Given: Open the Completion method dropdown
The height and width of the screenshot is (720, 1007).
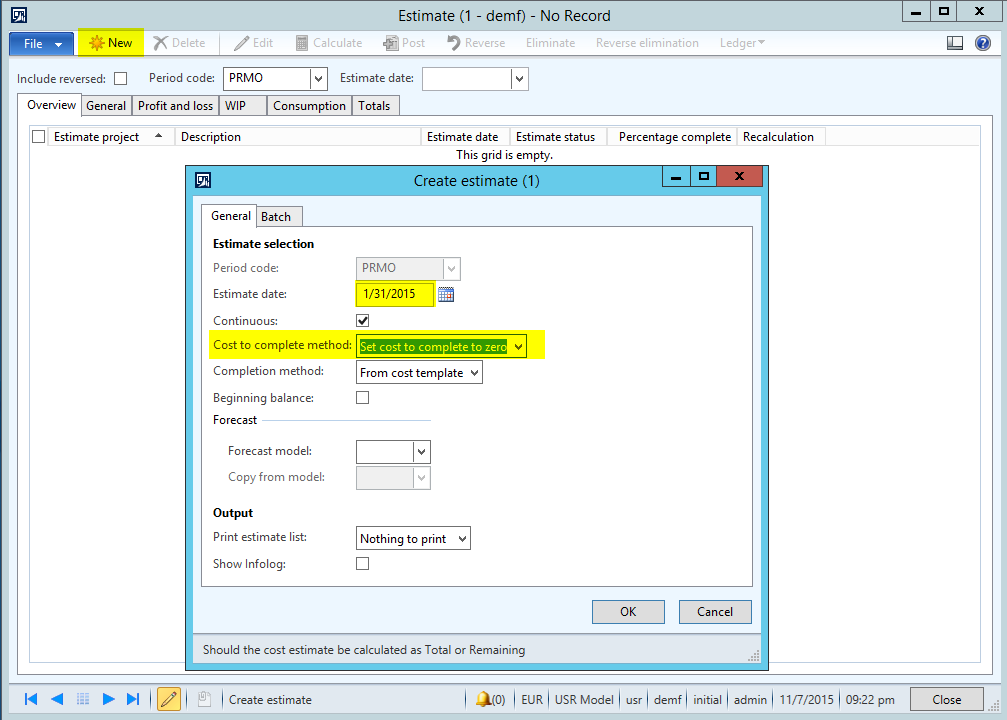Looking at the screenshot, I should point(474,373).
